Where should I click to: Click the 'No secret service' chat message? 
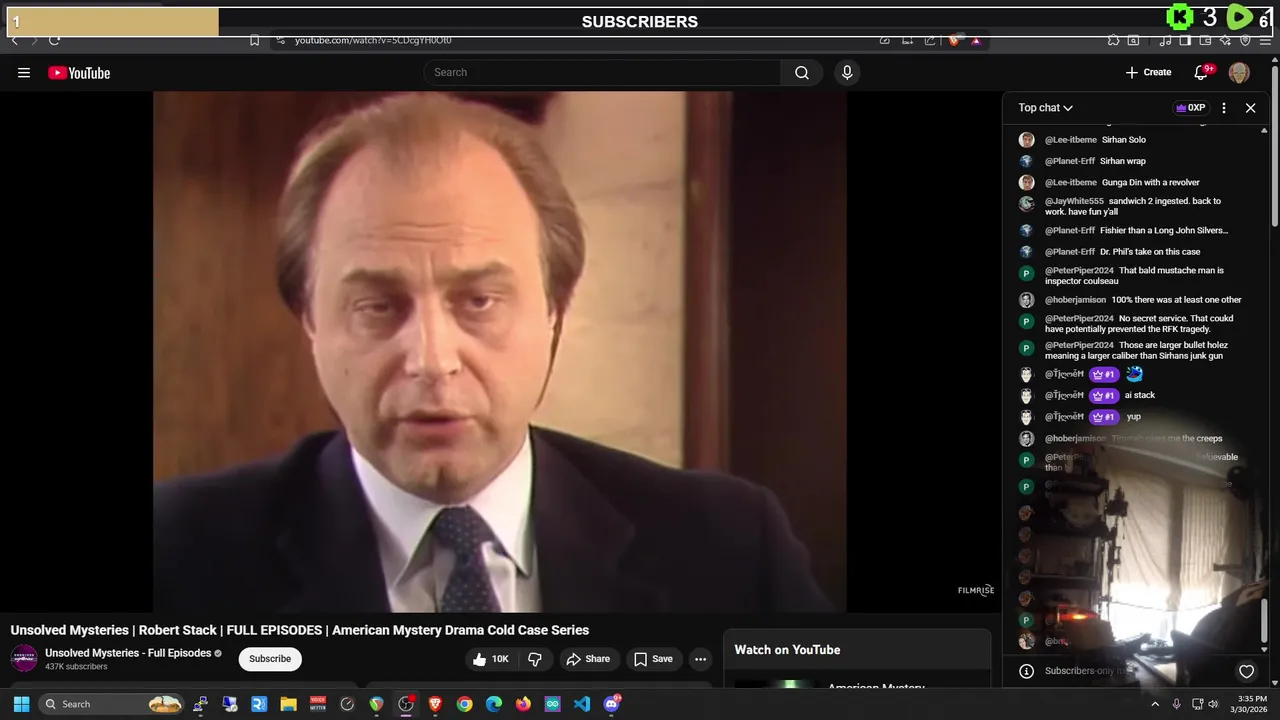click(x=1139, y=324)
